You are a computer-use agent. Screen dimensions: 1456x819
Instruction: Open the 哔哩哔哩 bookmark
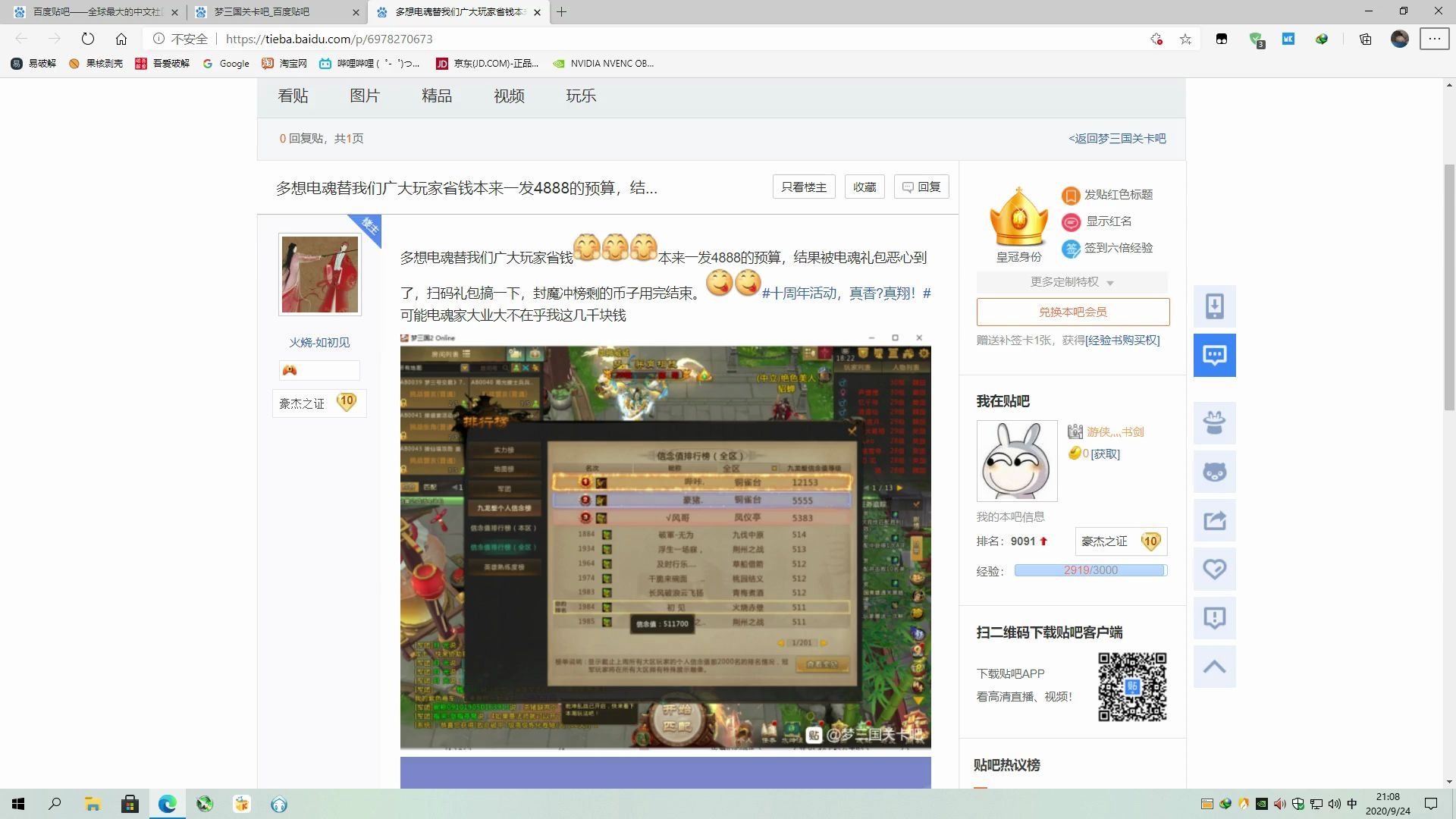(x=369, y=64)
